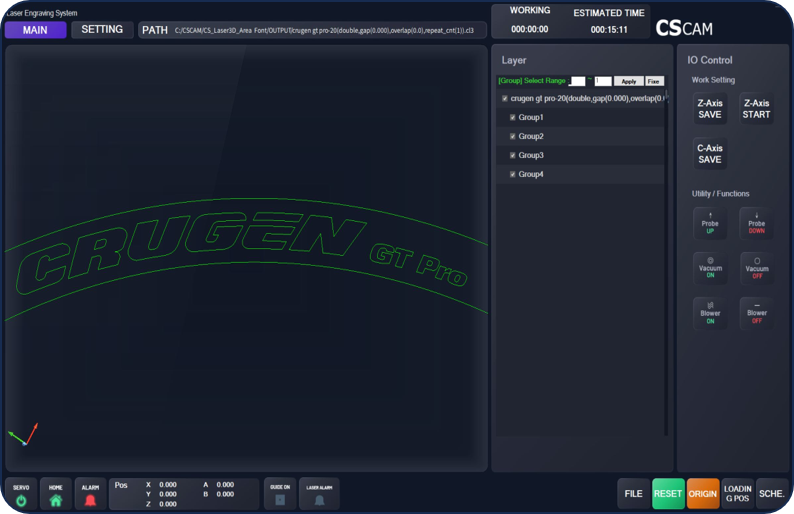Turn Blower OFF
This screenshot has height=514, width=794.
point(757,313)
